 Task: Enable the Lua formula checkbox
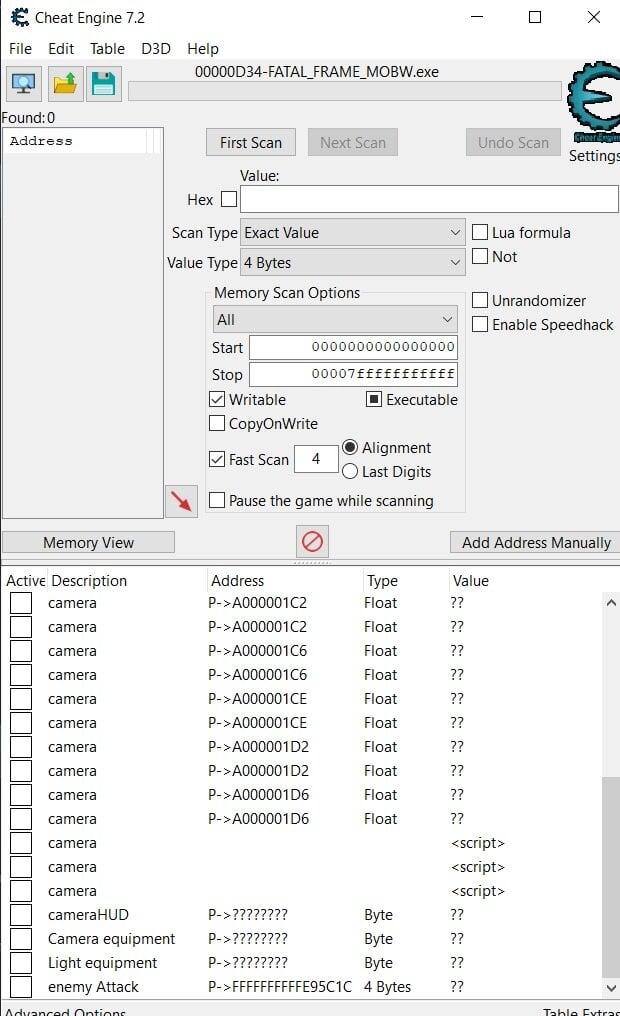click(x=480, y=232)
